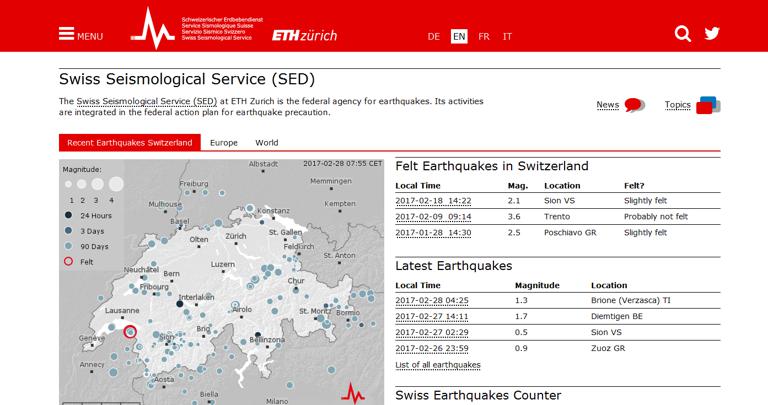768x405 pixels.
Task: Switch language to FR
Action: (x=484, y=36)
